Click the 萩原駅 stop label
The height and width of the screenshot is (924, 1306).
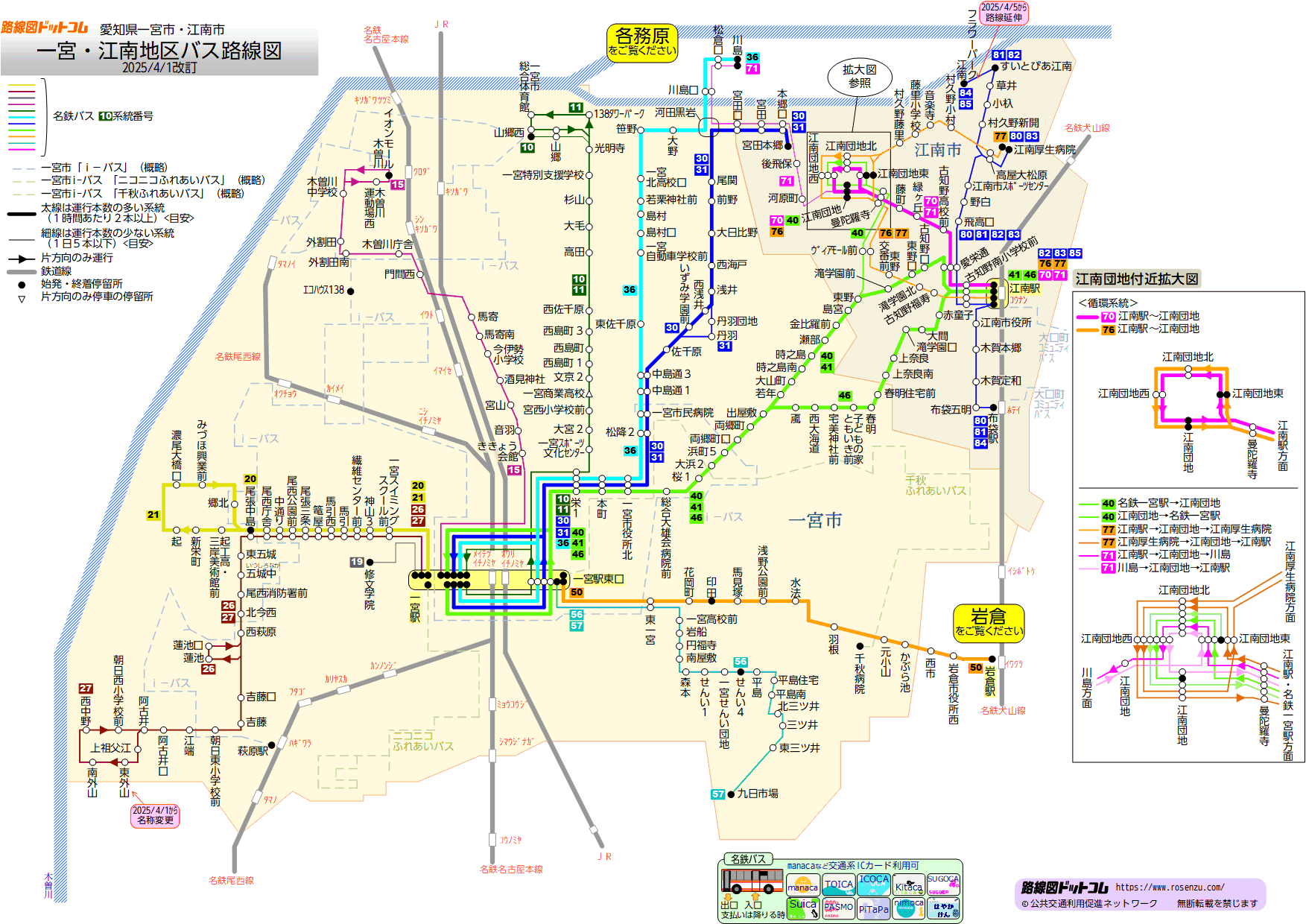[x=253, y=750]
